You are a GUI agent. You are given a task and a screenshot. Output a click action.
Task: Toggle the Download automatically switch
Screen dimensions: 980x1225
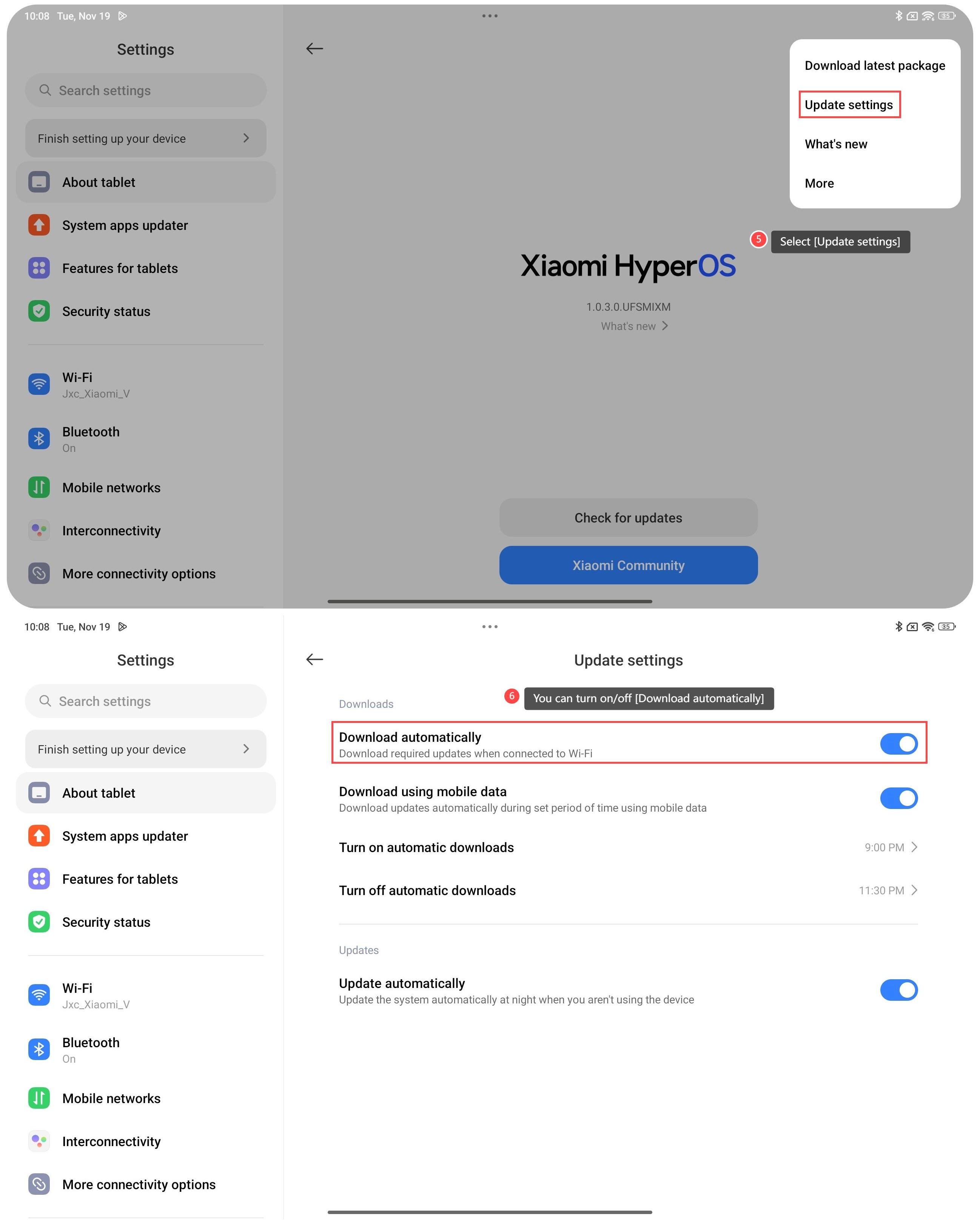click(899, 744)
